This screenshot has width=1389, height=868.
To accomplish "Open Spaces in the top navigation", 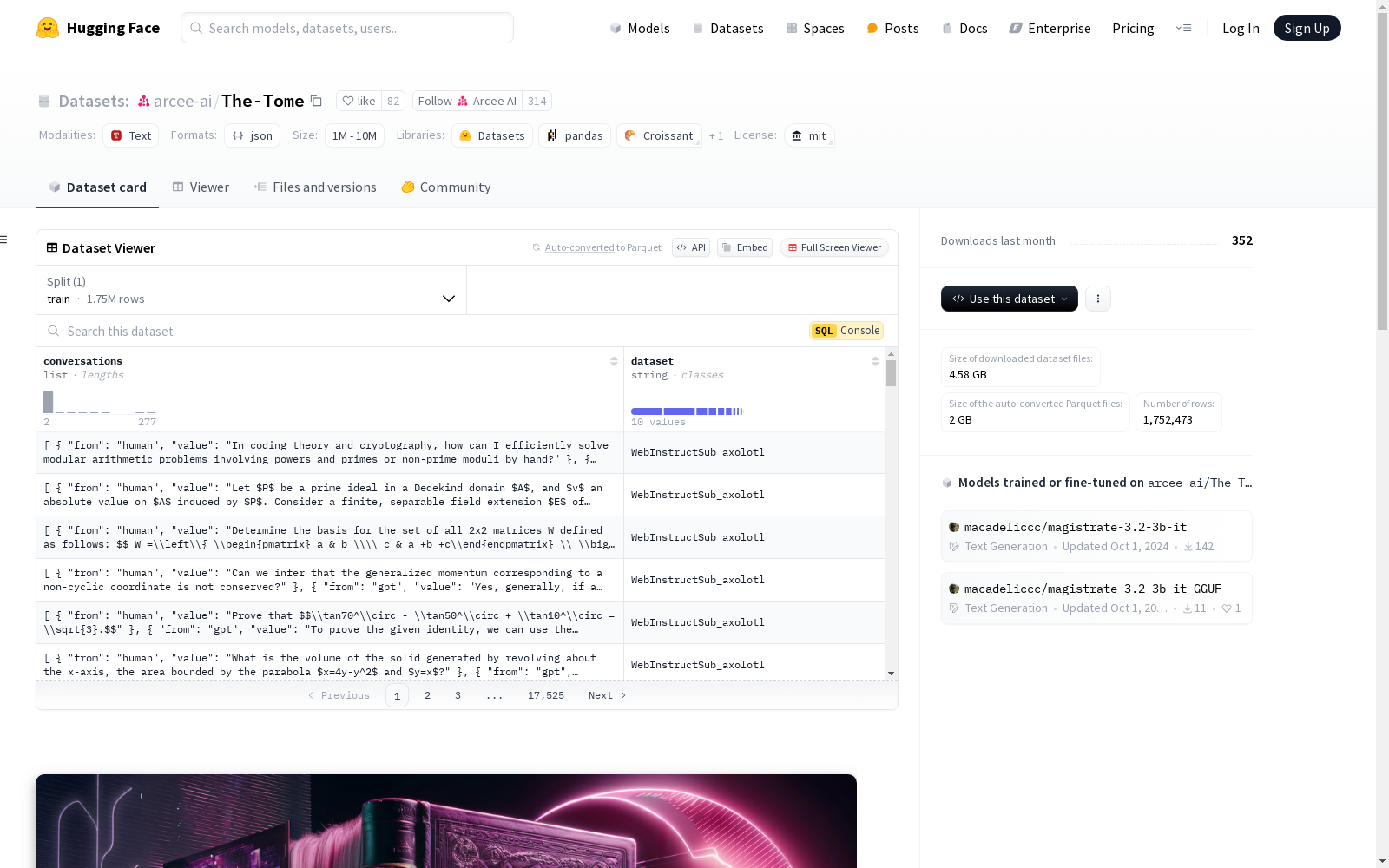I will point(815,28).
